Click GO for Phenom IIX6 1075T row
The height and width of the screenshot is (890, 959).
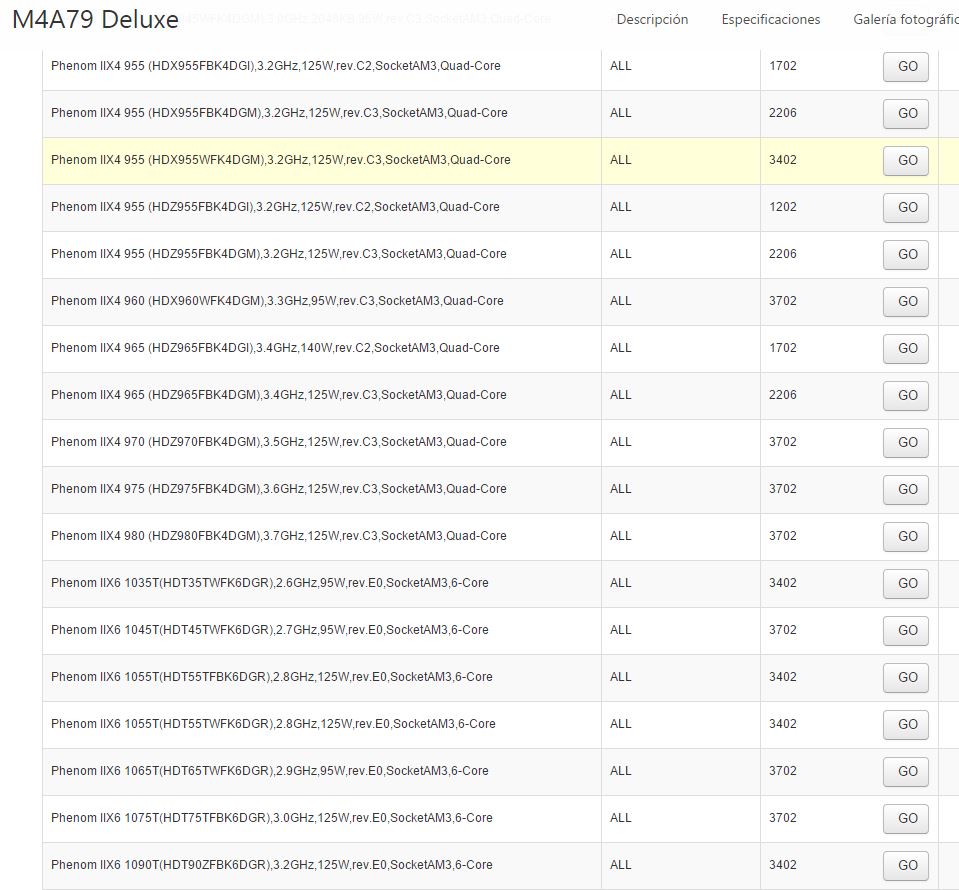906,818
